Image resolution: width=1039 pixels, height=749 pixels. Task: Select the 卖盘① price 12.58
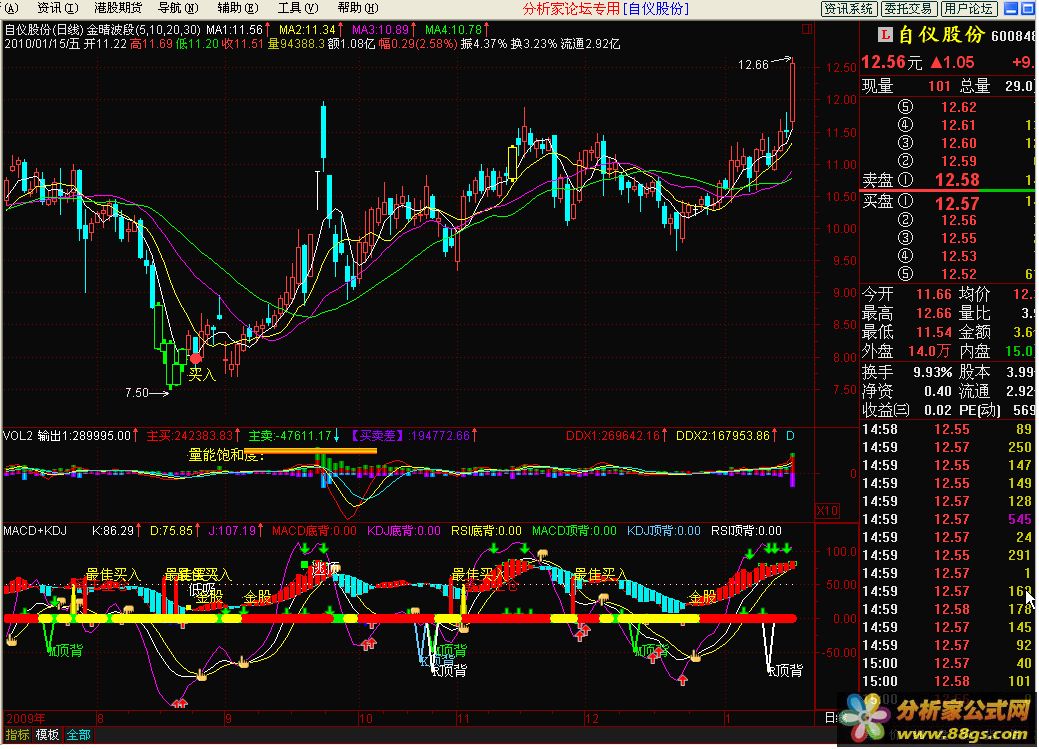(957, 180)
